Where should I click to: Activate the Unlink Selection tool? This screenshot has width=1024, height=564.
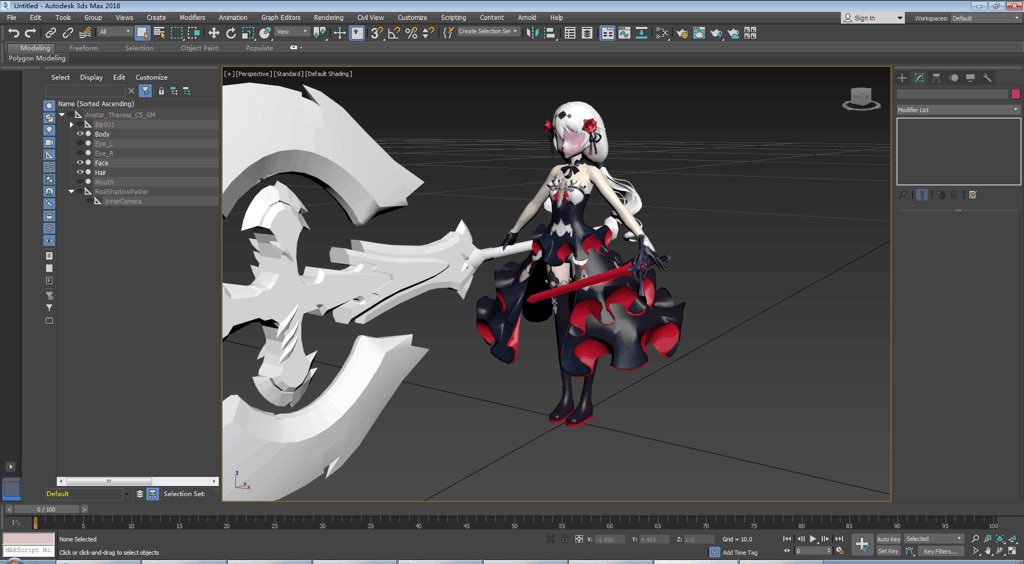click(67, 33)
